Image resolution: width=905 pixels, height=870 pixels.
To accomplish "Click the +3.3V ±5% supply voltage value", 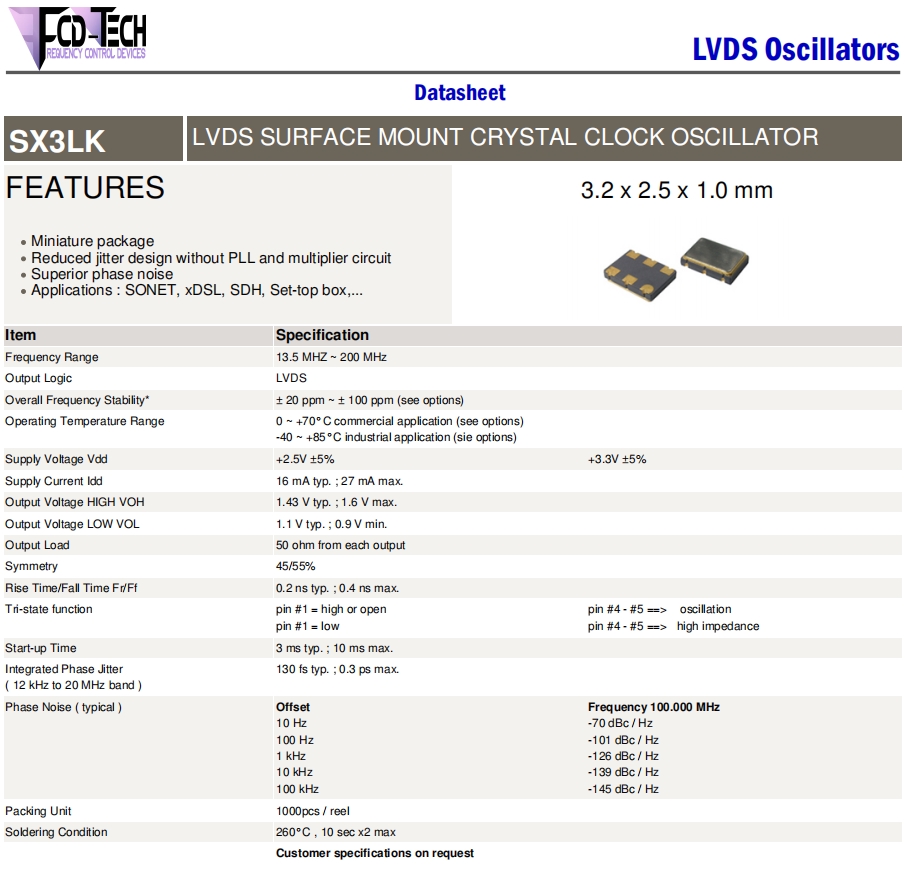I will point(617,459).
